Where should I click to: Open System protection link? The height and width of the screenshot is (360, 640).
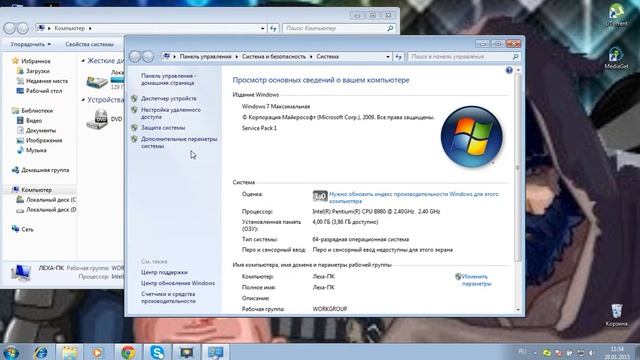click(163, 128)
